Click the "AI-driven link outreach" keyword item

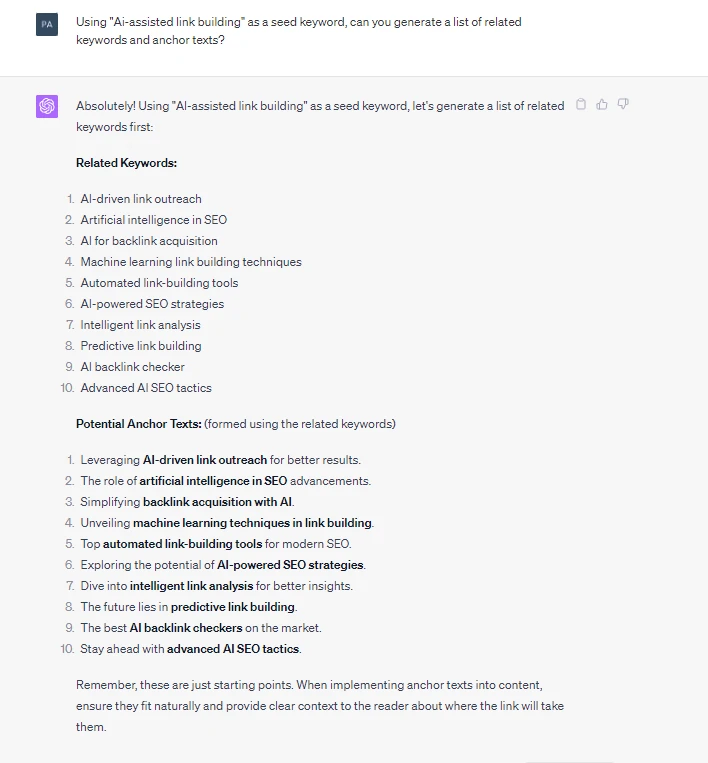(141, 199)
